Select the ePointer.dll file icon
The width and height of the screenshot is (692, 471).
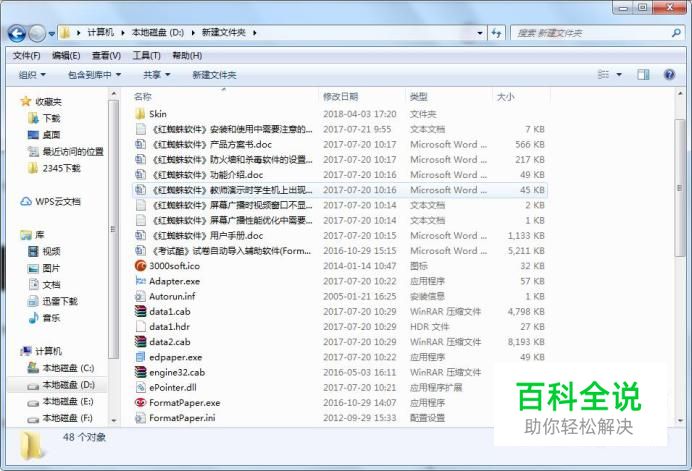coord(140,388)
